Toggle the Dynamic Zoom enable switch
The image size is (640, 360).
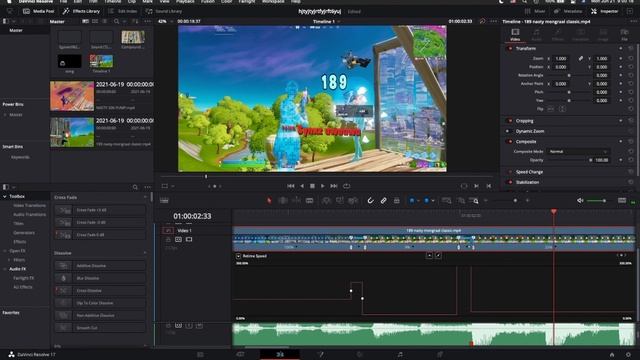[509, 131]
